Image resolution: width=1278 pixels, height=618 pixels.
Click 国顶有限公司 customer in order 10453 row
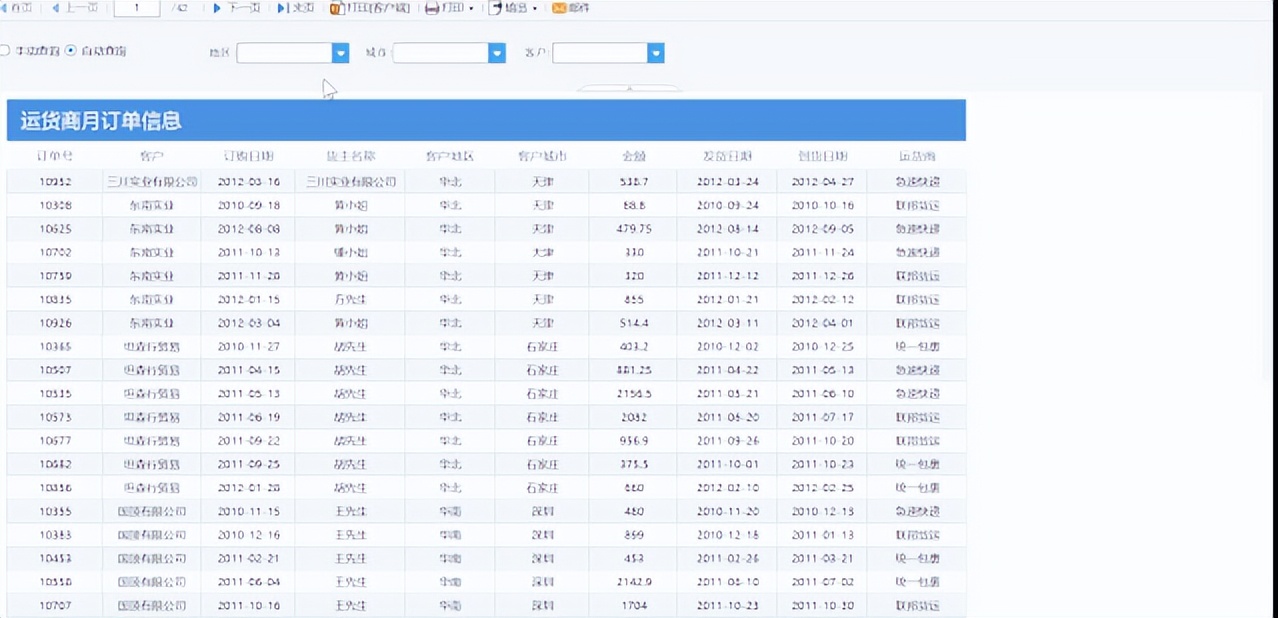[152, 559]
